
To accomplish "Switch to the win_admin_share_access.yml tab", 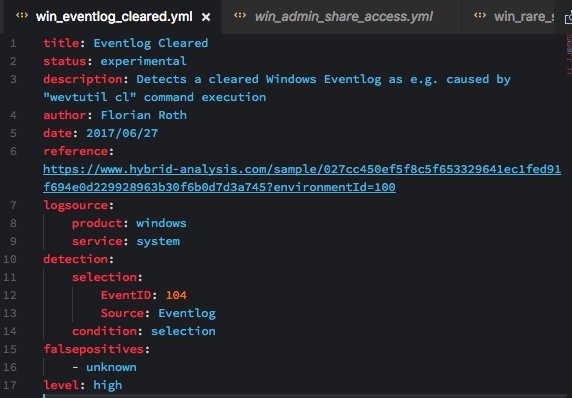I will [x=342, y=17].
